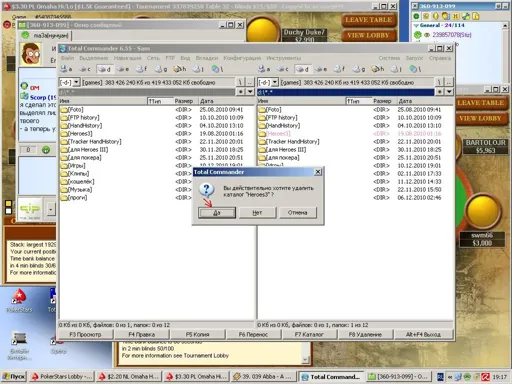The image size is (512, 384).
Task: Open Opera desktop shortcut
Action: tap(58, 344)
